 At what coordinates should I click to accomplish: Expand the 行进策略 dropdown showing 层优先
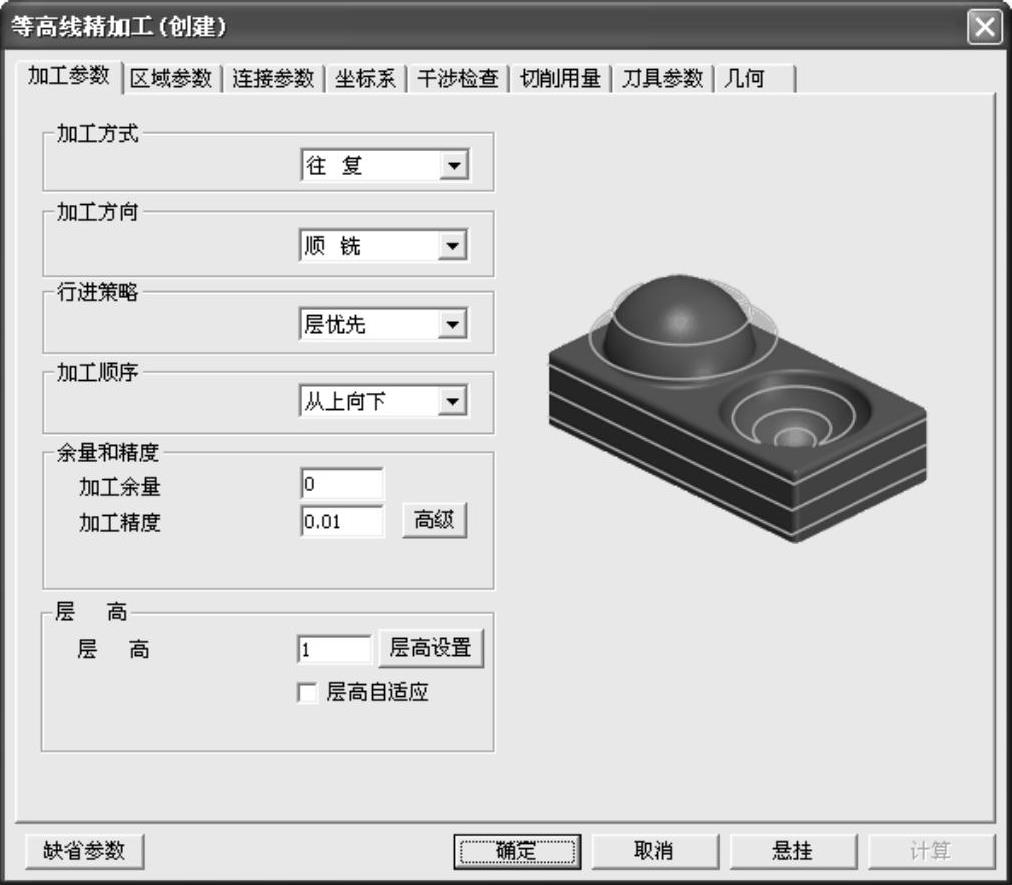point(454,324)
